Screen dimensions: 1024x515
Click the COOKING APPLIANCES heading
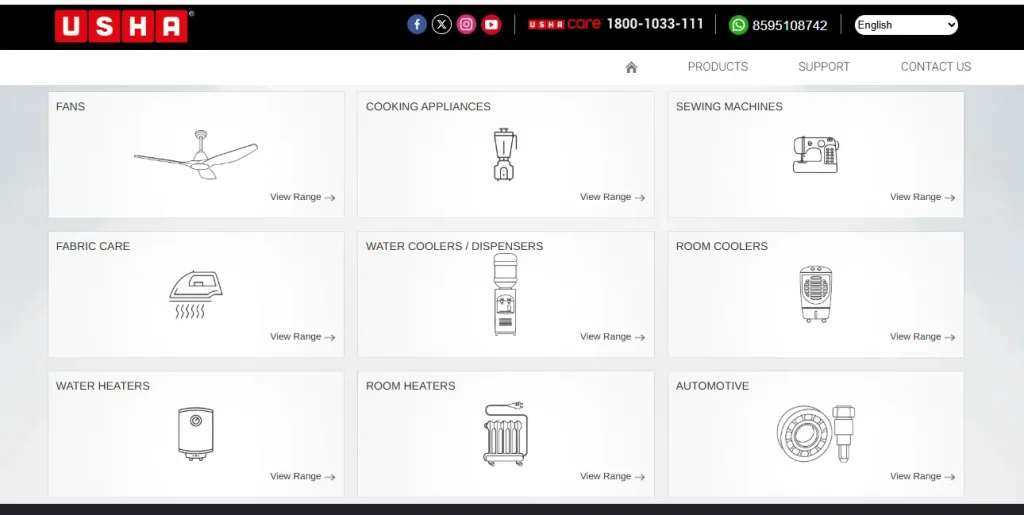pyautogui.click(x=428, y=106)
